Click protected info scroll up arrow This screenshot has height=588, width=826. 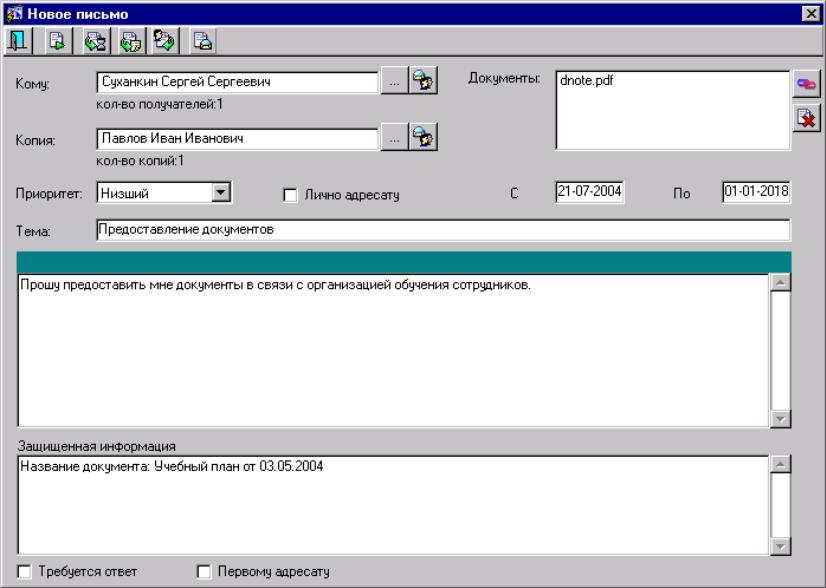tap(780, 464)
